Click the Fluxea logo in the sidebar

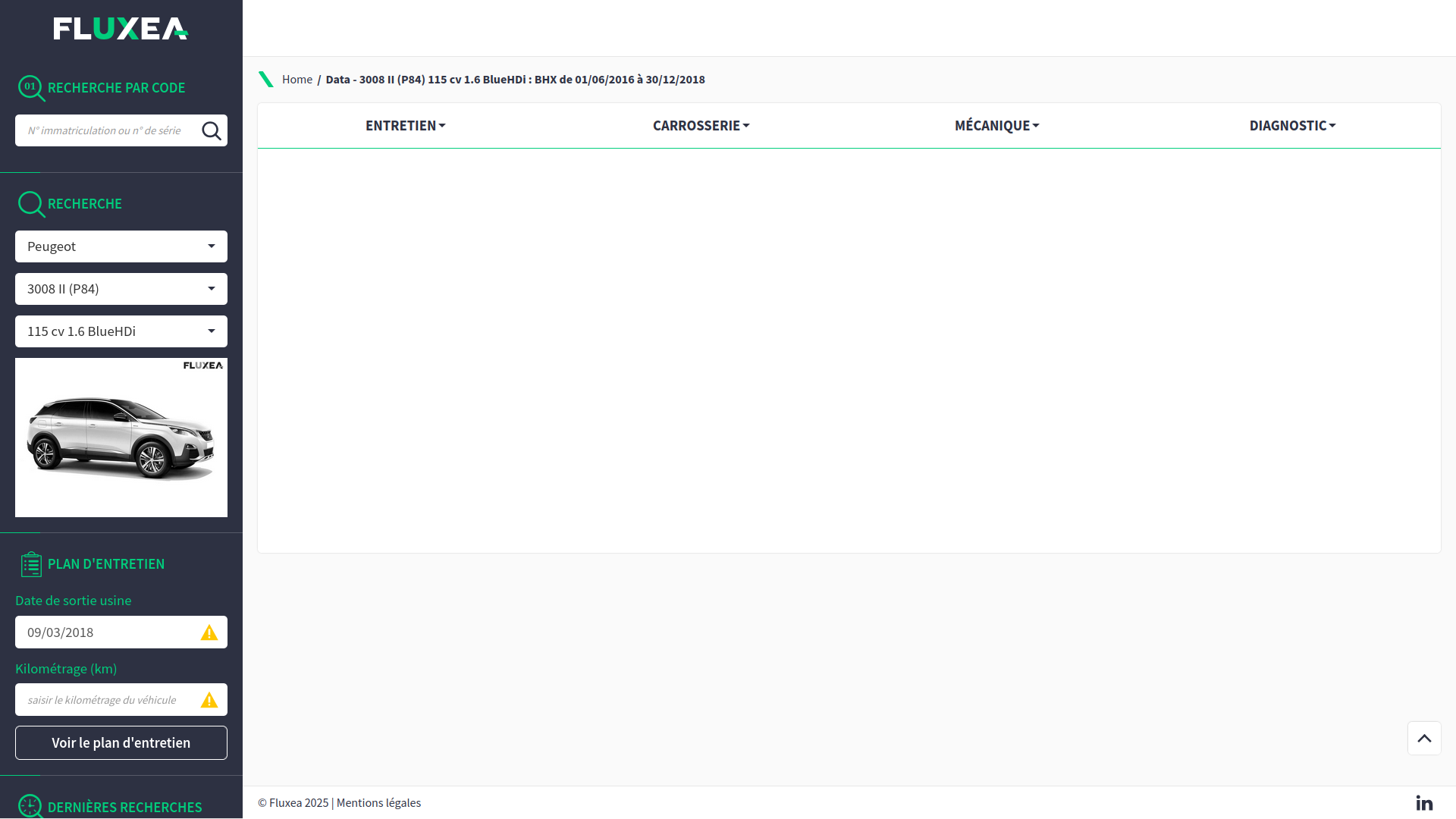[121, 29]
